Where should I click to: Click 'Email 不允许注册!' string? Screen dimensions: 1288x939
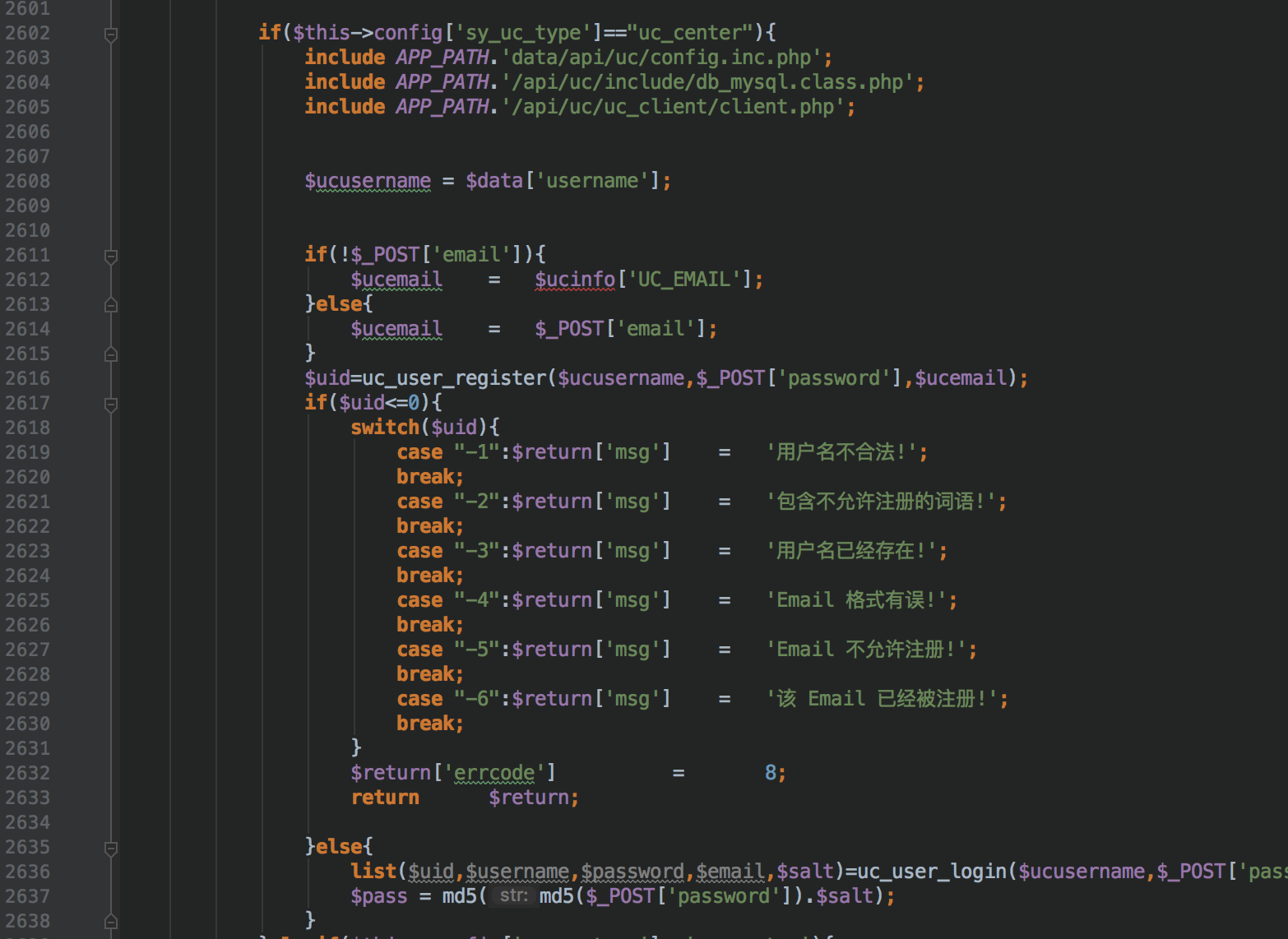point(866,650)
